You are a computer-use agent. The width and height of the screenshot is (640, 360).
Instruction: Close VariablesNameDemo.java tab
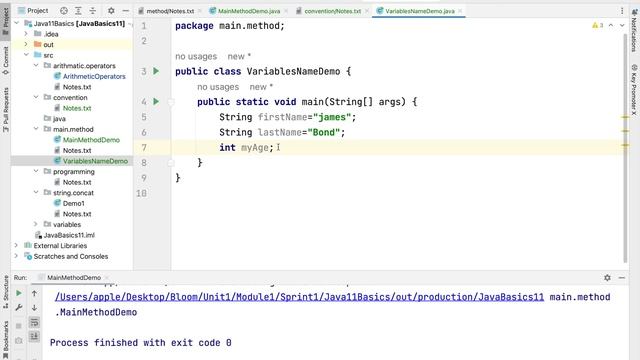pos(460,11)
